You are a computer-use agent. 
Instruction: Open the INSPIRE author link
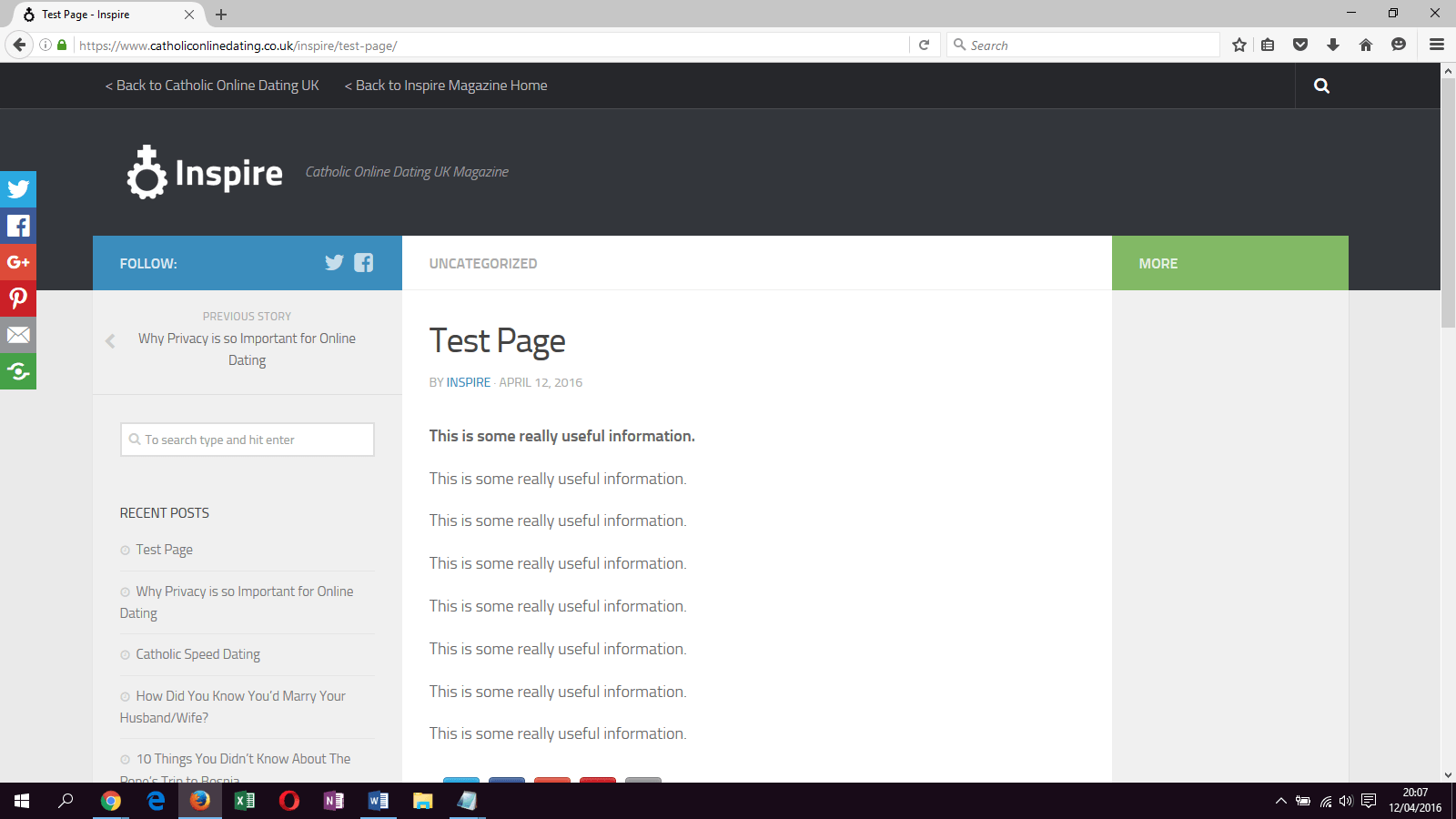click(x=469, y=382)
